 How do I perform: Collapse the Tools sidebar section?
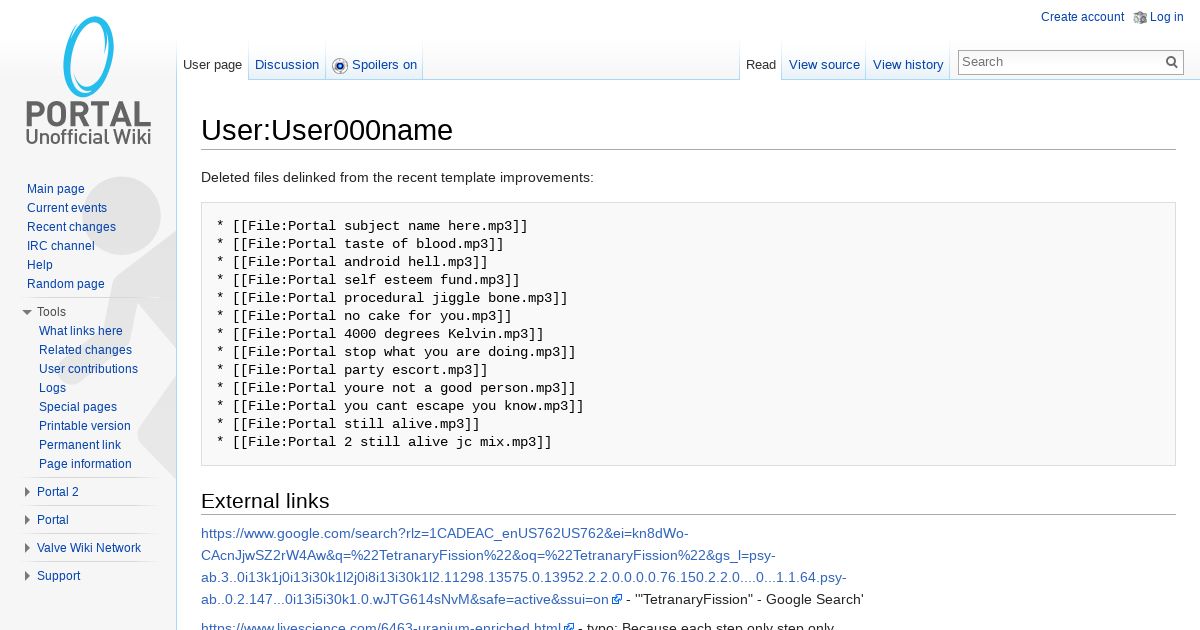click(x=28, y=312)
